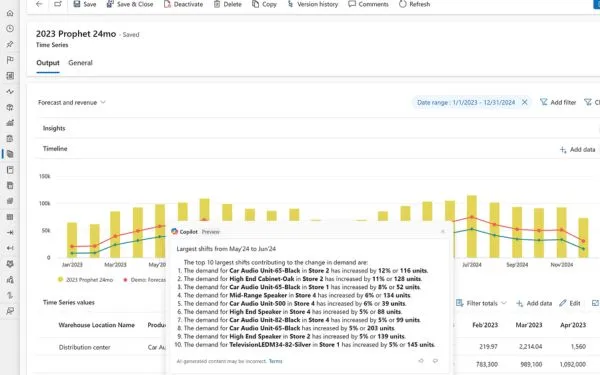This screenshot has width=600, height=375.
Task: Give thumbs up on Copilot response
Action: pyautogui.click(x=421, y=361)
